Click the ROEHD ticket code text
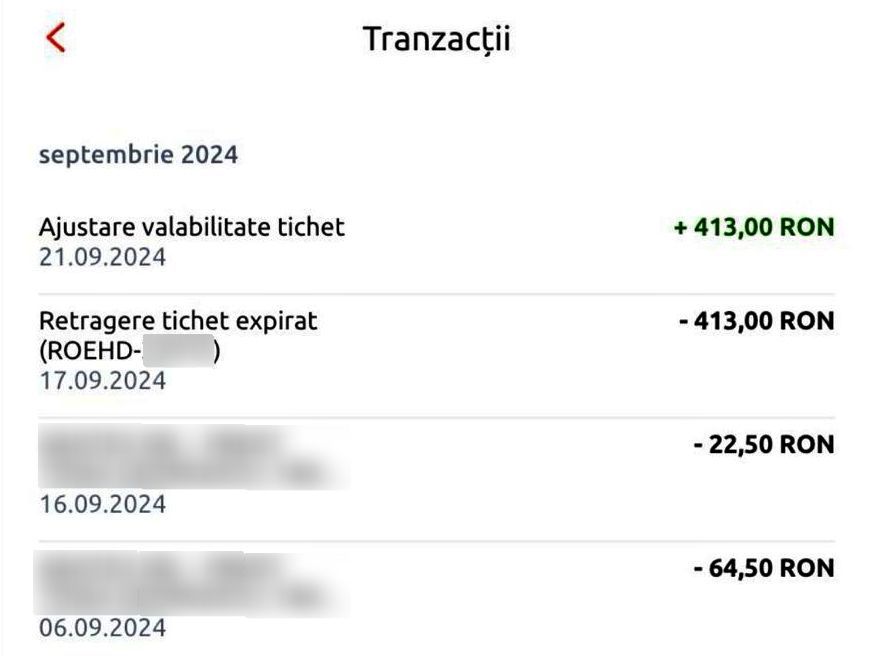 [x=90, y=351]
